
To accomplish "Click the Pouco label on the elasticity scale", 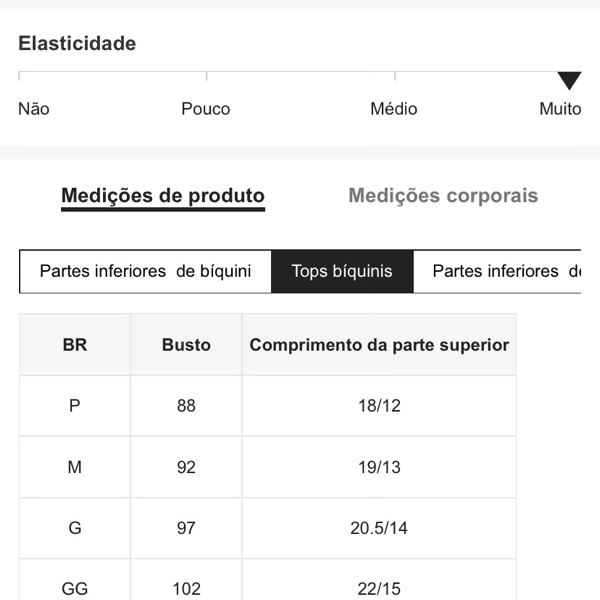I will (x=206, y=109).
